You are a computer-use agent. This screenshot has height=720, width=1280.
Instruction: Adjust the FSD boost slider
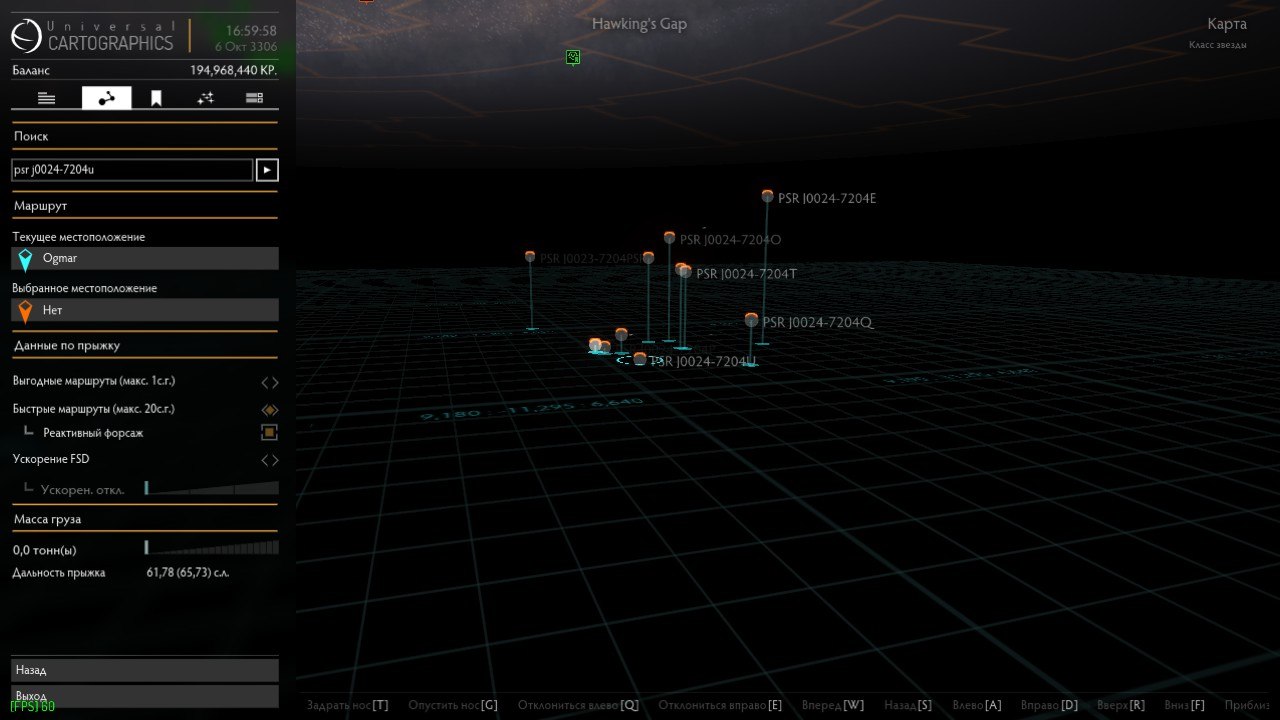(x=211, y=488)
